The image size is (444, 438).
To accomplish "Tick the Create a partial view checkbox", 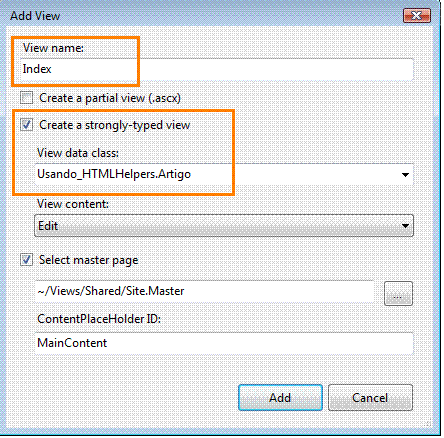I will [x=26, y=98].
